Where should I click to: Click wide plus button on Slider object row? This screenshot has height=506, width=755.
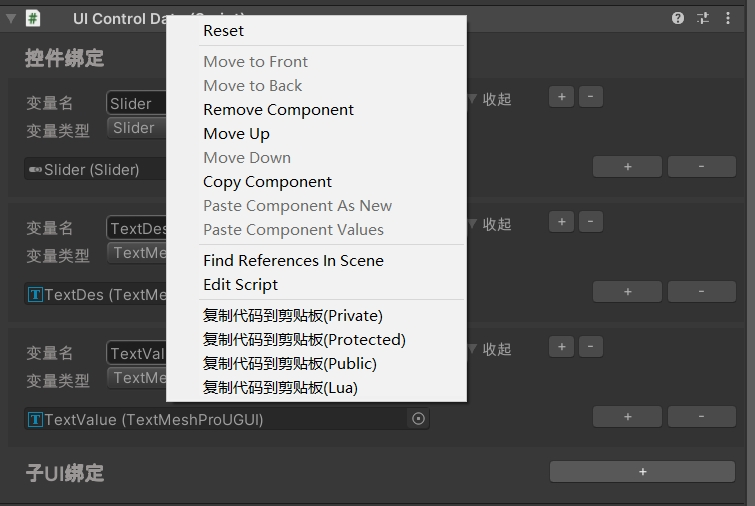(627, 167)
